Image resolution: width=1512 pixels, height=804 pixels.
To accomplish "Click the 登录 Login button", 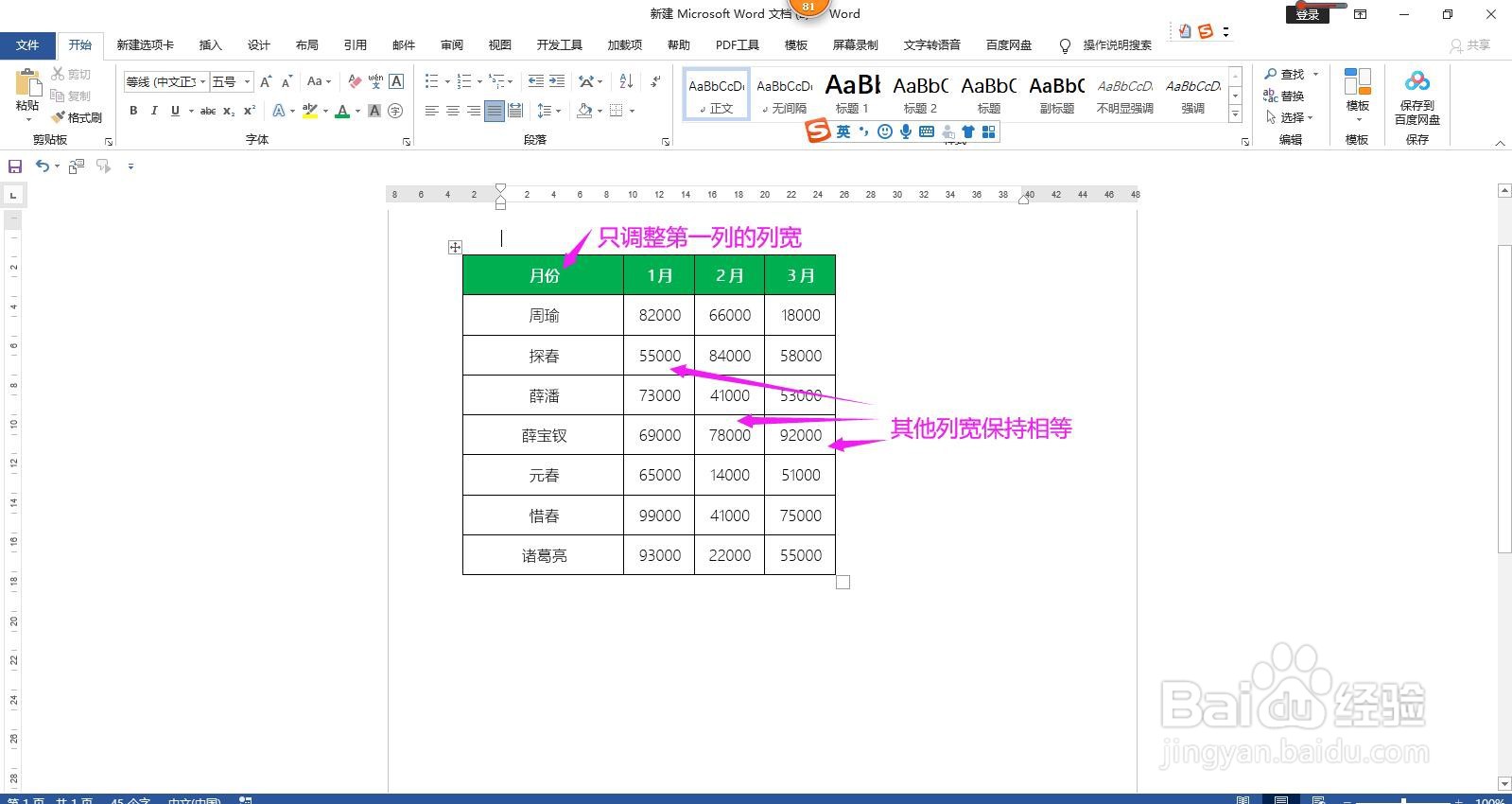I will 1308,14.
